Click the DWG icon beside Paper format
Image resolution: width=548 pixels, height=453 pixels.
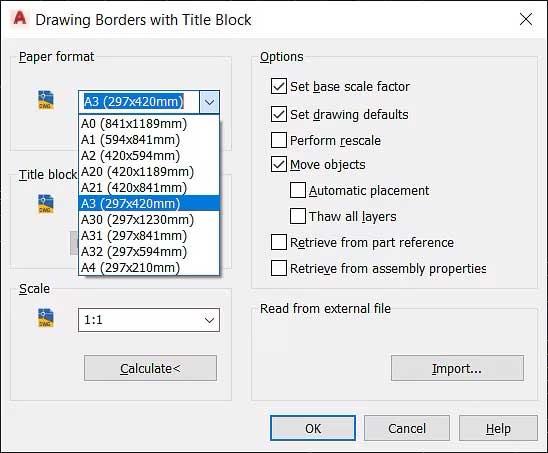(x=46, y=100)
